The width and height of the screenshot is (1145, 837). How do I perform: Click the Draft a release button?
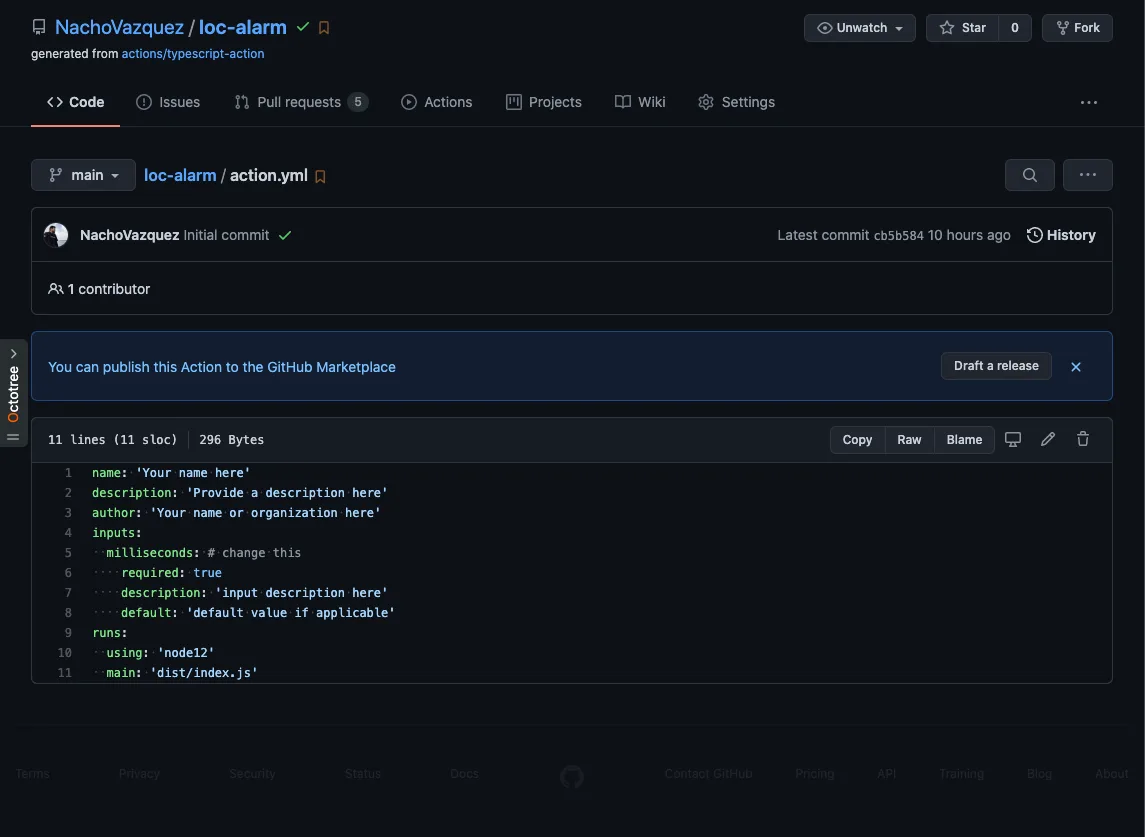tap(995, 366)
